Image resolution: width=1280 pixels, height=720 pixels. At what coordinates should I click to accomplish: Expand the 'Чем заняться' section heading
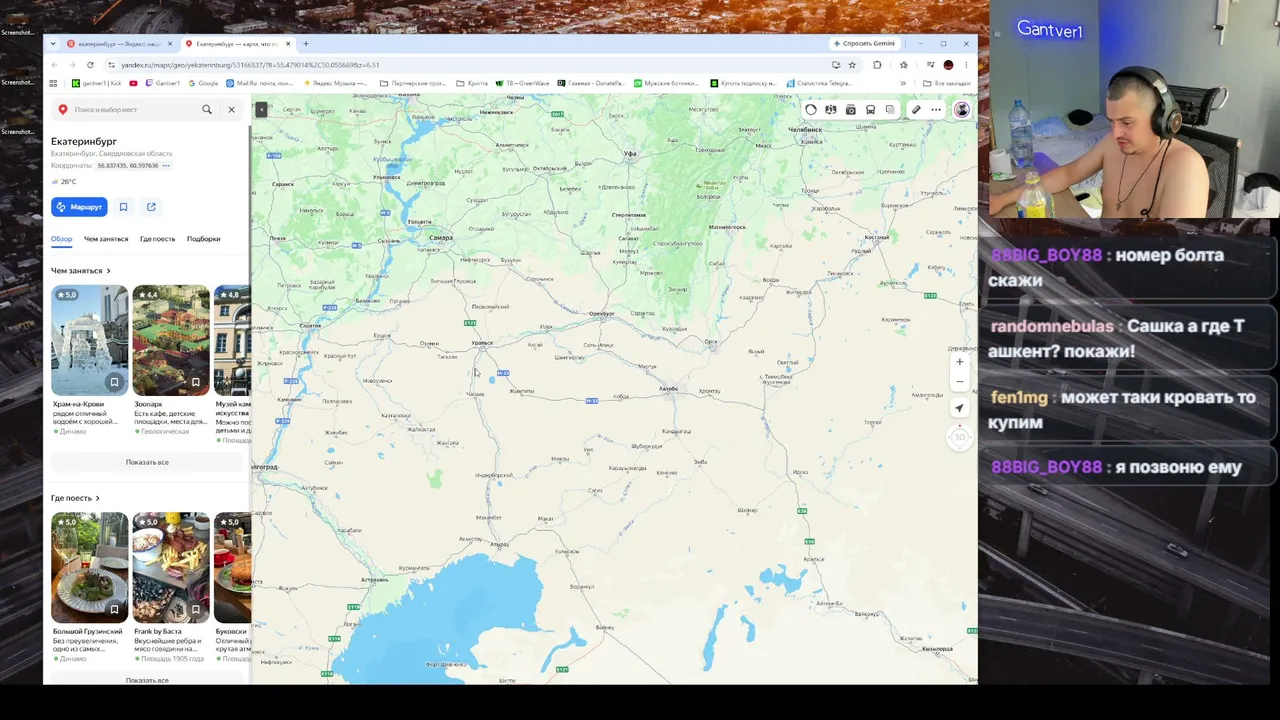tap(81, 271)
